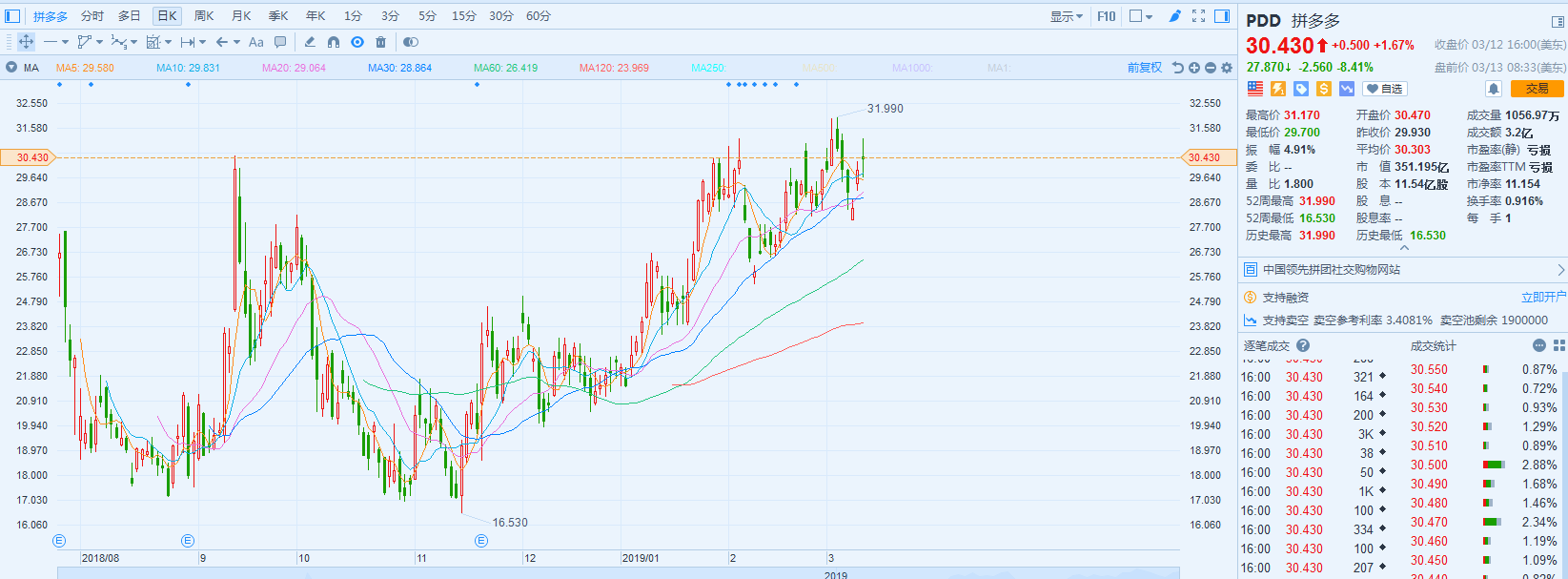
Task: Click the 前复权 adjustment link
Action: pos(1144,68)
